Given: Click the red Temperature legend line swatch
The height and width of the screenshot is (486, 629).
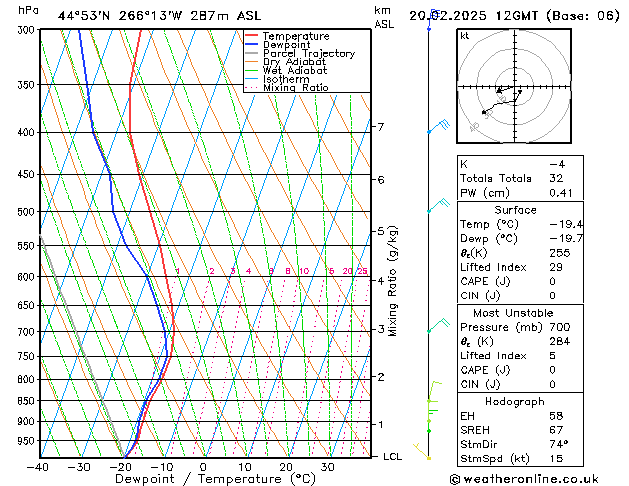Looking at the screenshot, I should [252, 35].
